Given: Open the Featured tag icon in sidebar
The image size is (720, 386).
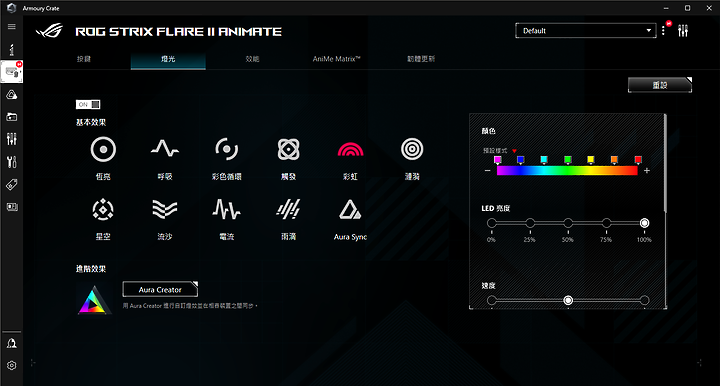Looking at the screenshot, I should point(11,185).
